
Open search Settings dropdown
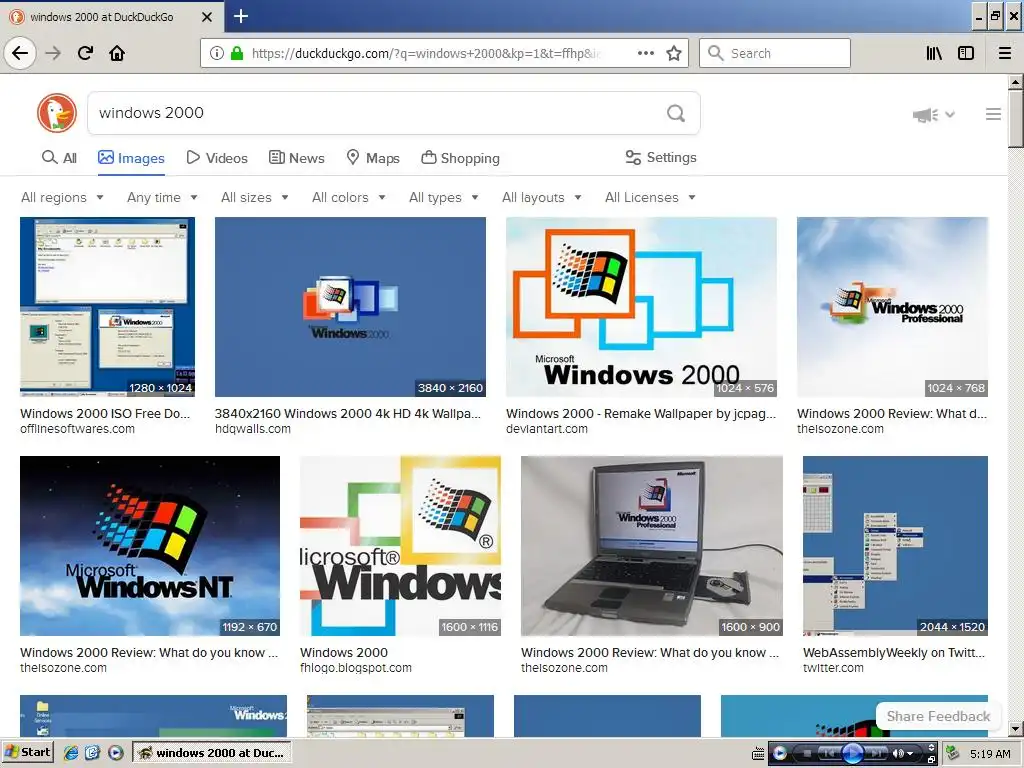(661, 157)
